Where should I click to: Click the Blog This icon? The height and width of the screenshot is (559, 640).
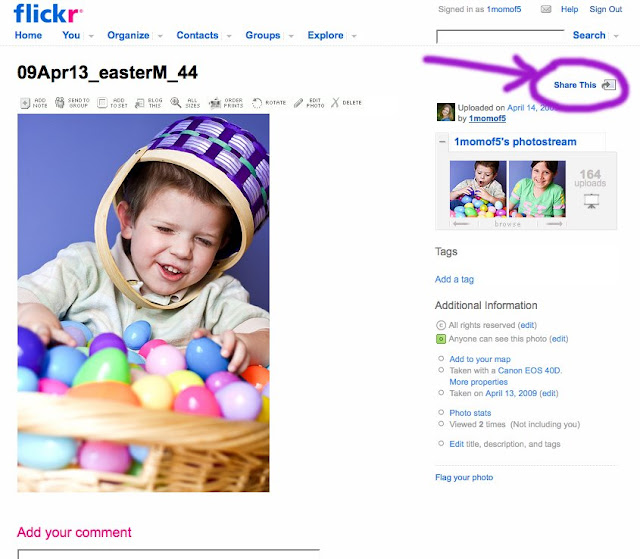pyautogui.click(x=140, y=103)
